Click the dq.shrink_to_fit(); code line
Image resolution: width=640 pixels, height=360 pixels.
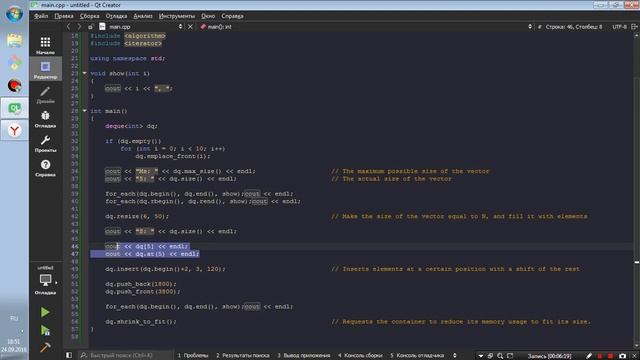pos(140,322)
